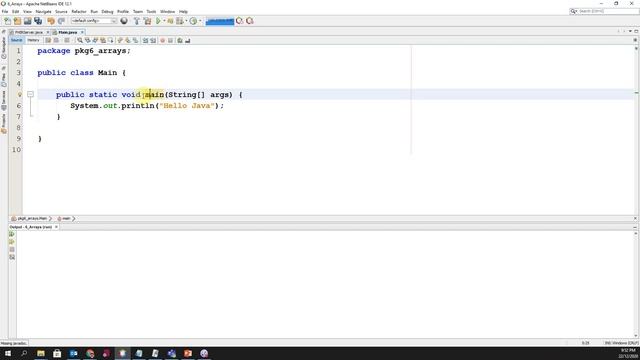This screenshot has height=360, width=640.
Task: Click the Redo toolbar icon
Action: point(61,21)
